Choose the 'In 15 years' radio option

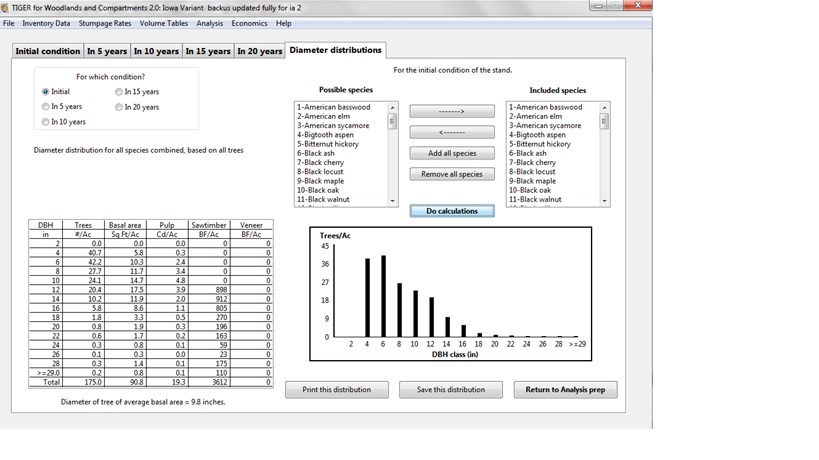click(119, 92)
